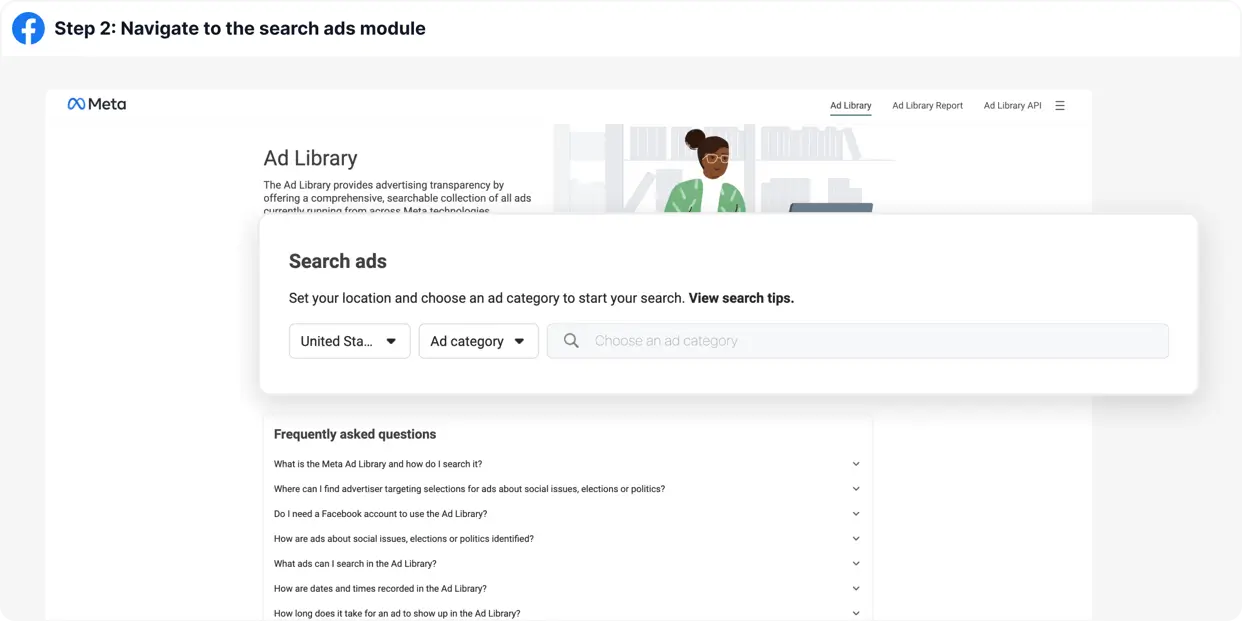The image size is (1242, 621).
Task: Open the Ad Library Report tab
Action: point(927,105)
